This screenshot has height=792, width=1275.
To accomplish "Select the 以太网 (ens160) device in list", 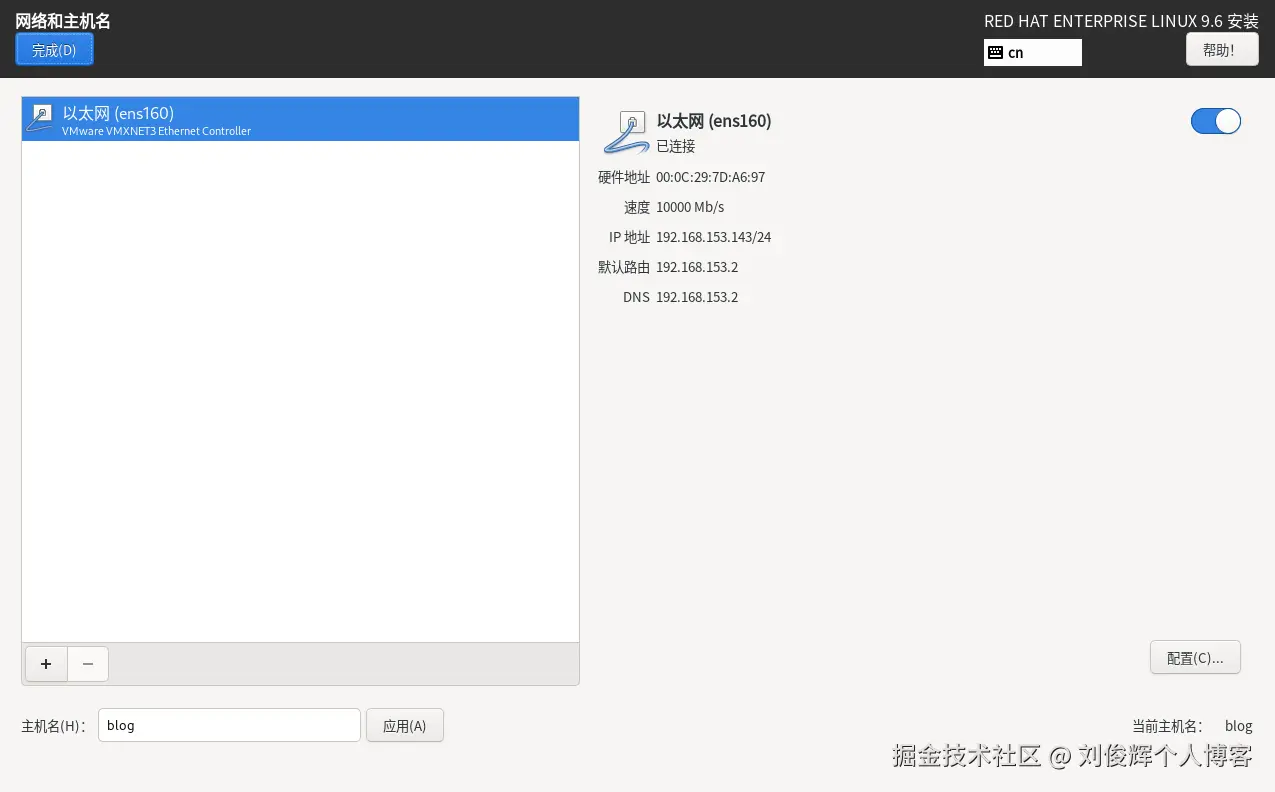I will tap(300, 119).
